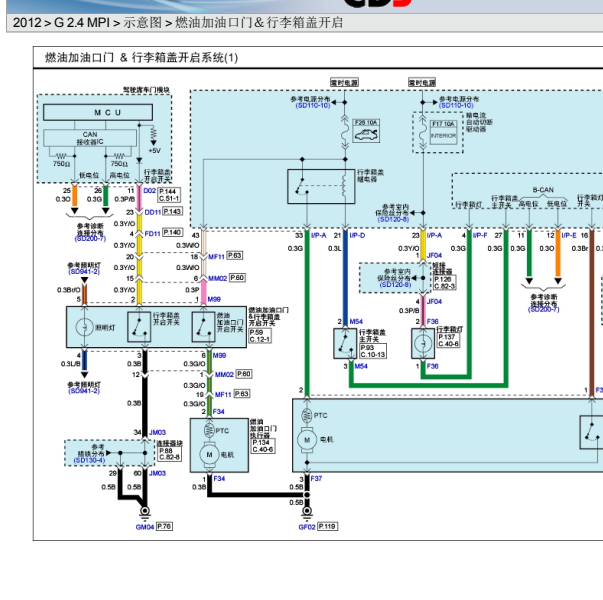
Task: Select the motor symbol in 燃油加油口门执行器
Action: [209, 455]
